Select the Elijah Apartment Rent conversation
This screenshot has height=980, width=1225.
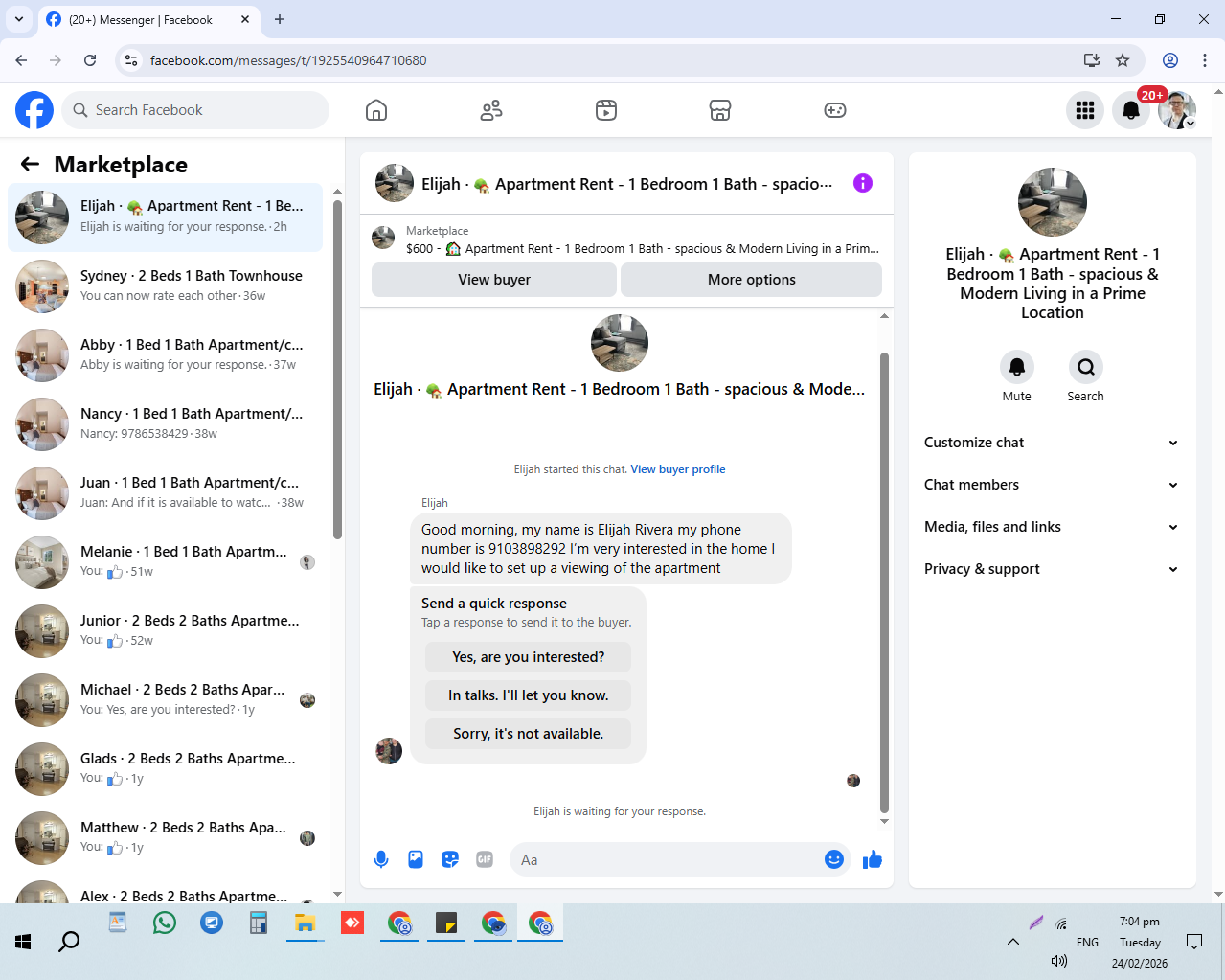pyautogui.click(x=165, y=217)
